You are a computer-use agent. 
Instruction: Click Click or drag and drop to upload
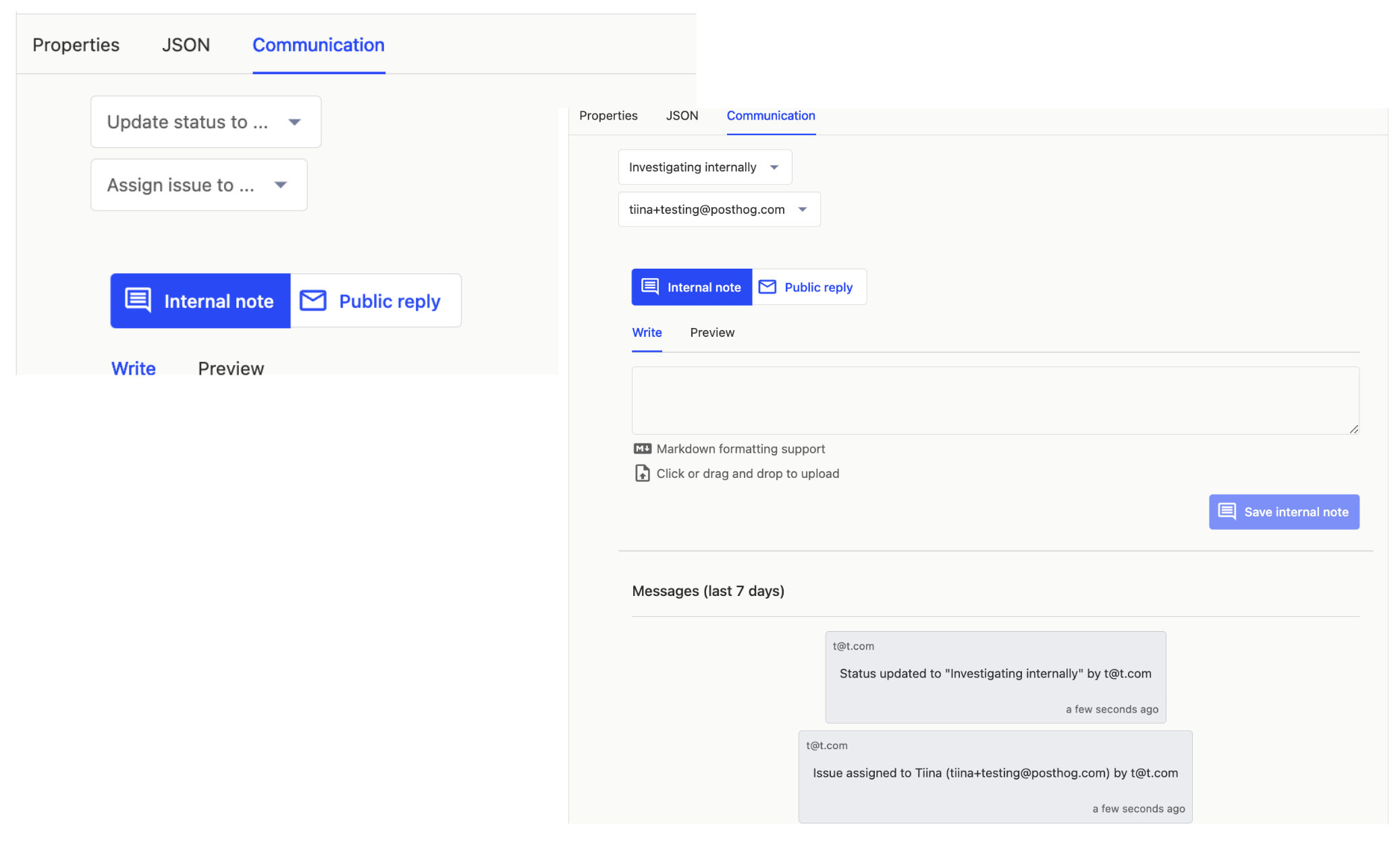tap(747, 473)
